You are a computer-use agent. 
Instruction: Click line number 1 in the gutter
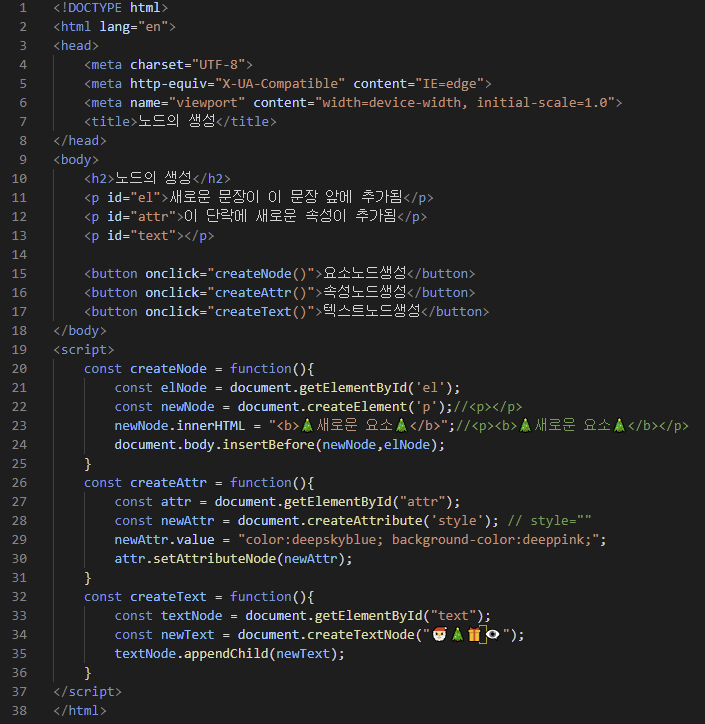(x=23, y=8)
